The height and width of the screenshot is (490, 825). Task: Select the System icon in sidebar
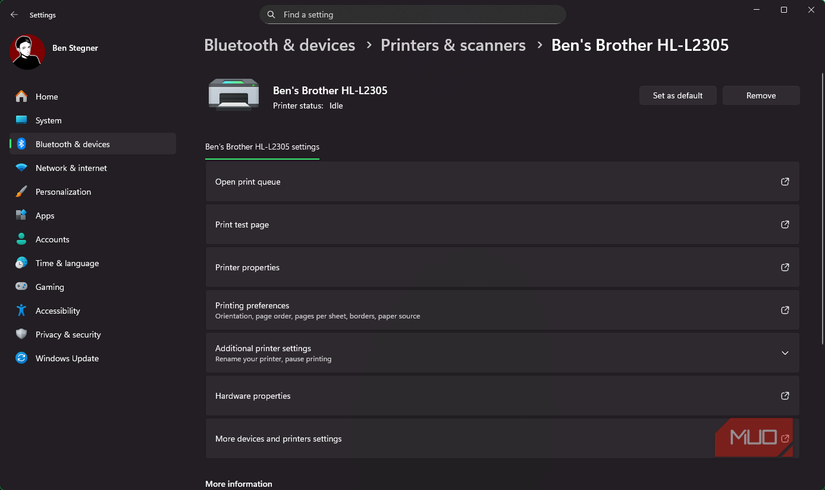(x=21, y=120)
